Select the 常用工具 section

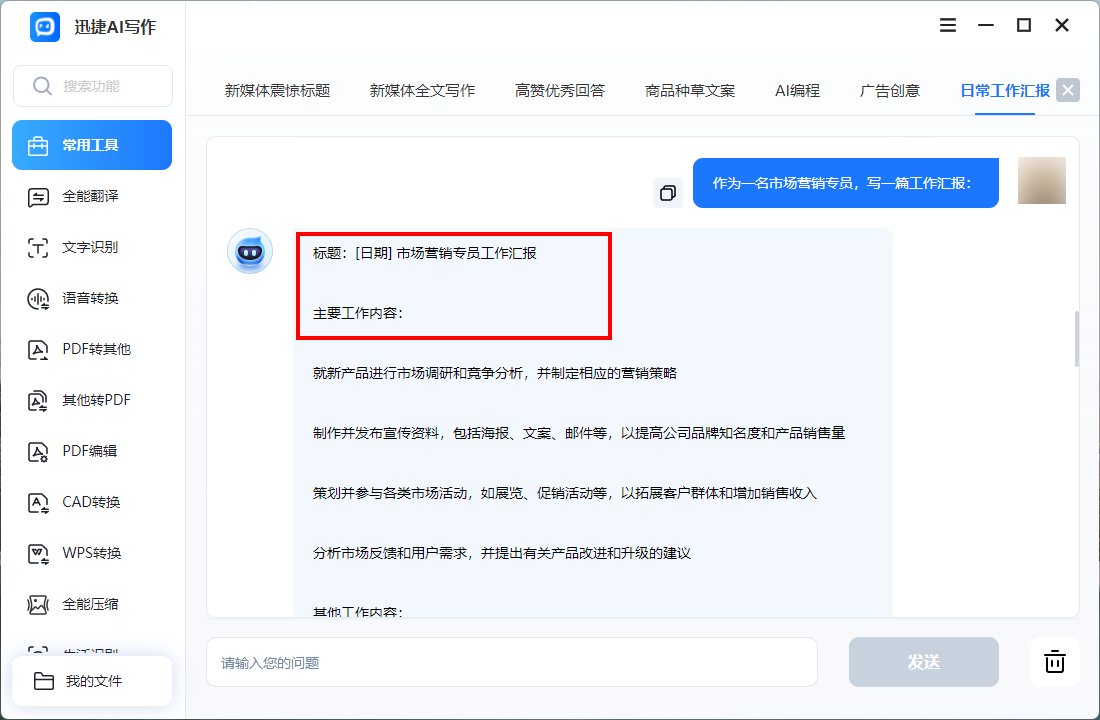tap(91, 144)
